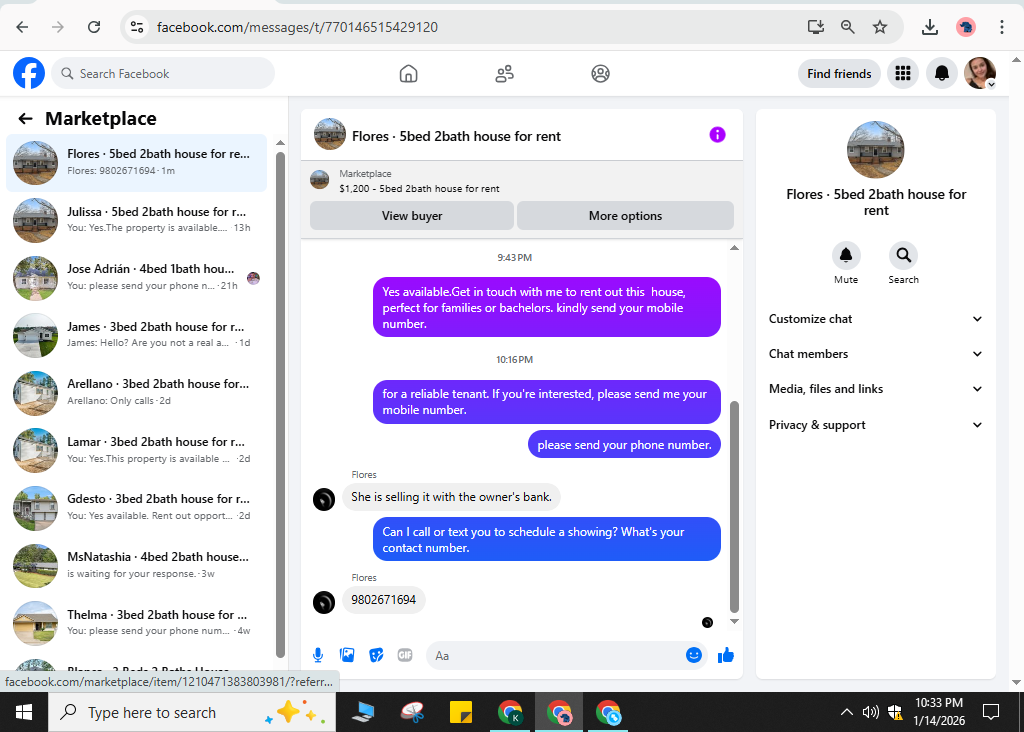Click taskbar search box
The height and width of the screenshot is (732, 1024).
(x=192, y=712)
